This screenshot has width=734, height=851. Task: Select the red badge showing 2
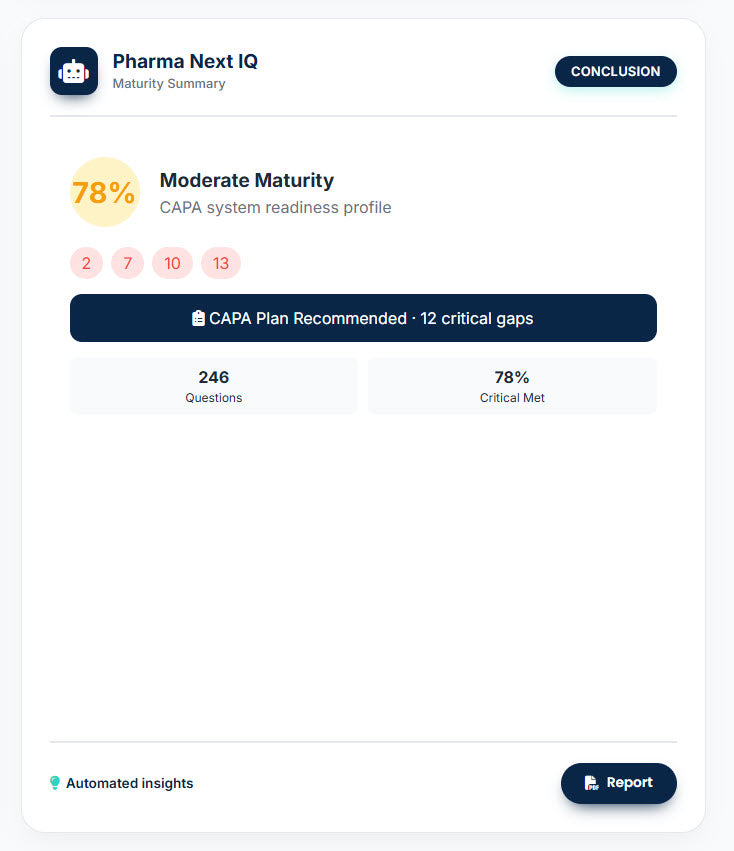click(86, 263)
